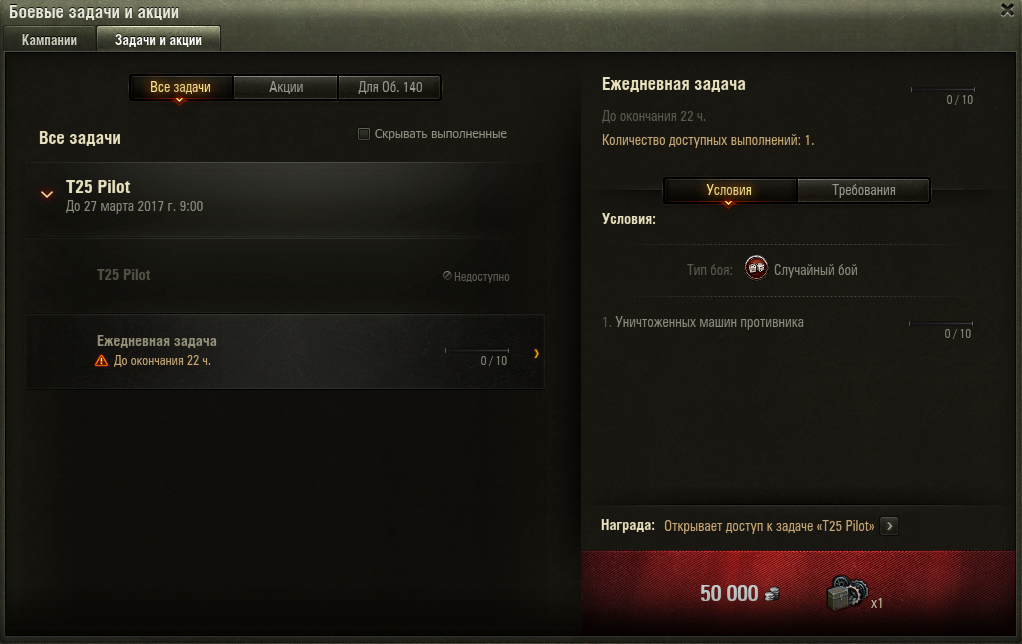Click the orange warning triangle icon

pyautogui.click(x=102, y=360)
